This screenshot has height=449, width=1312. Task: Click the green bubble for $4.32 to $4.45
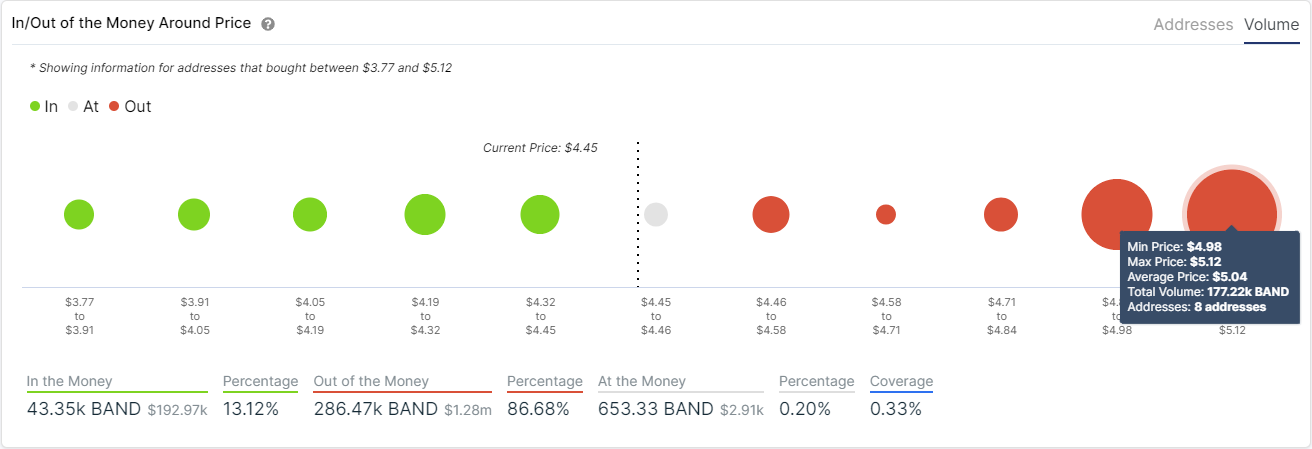click(x=540, y=214)
